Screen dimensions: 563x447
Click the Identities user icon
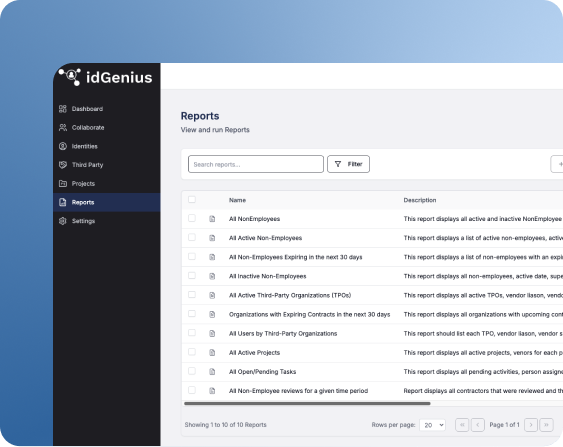point(63,146)
